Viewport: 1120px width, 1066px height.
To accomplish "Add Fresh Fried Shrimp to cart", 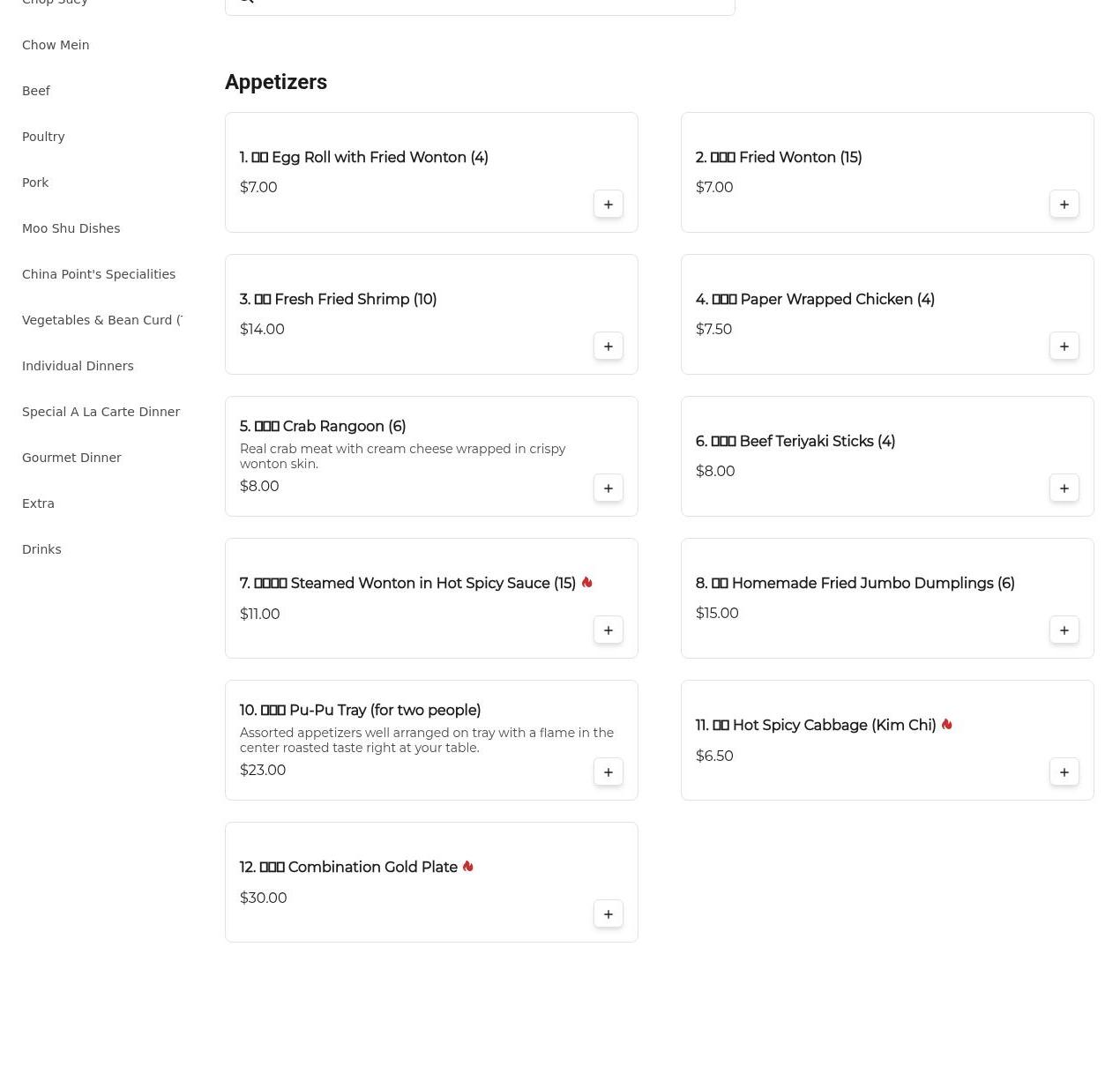I will pyautogui.click(x=608, y=347).
